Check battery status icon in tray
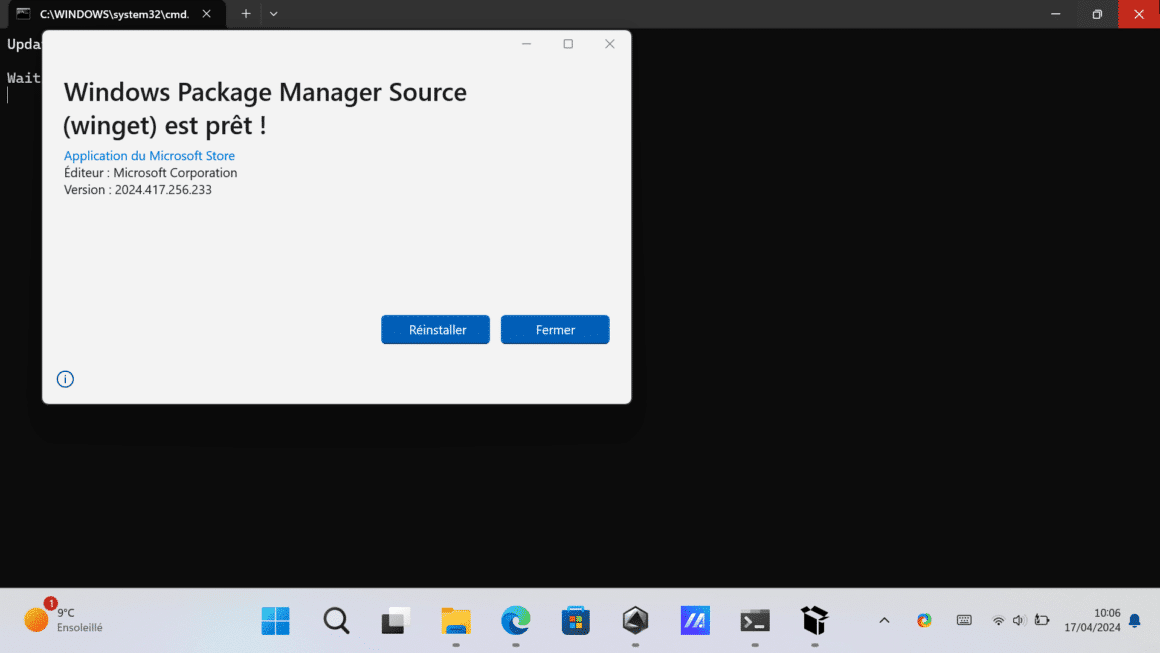Screen dimensions: 1160x653 (x=1042, y=620)
